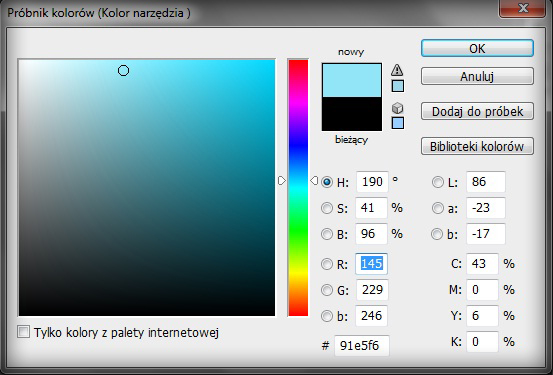Click the current color (bieżący) black preview
553x375 pixels.
[x=352, y=114]
